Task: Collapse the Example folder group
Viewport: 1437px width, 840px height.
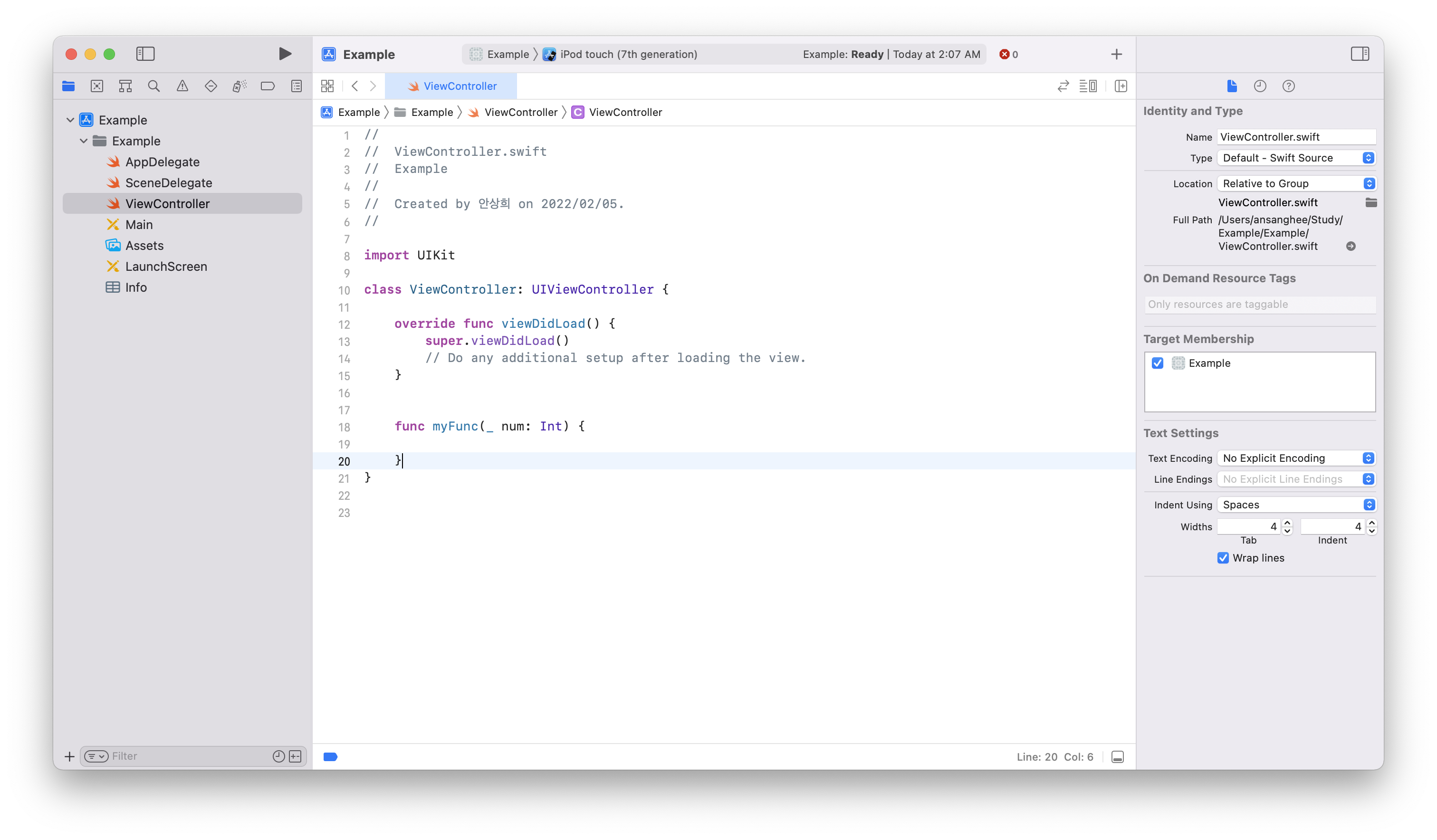Action: click(x=84, y=141)
